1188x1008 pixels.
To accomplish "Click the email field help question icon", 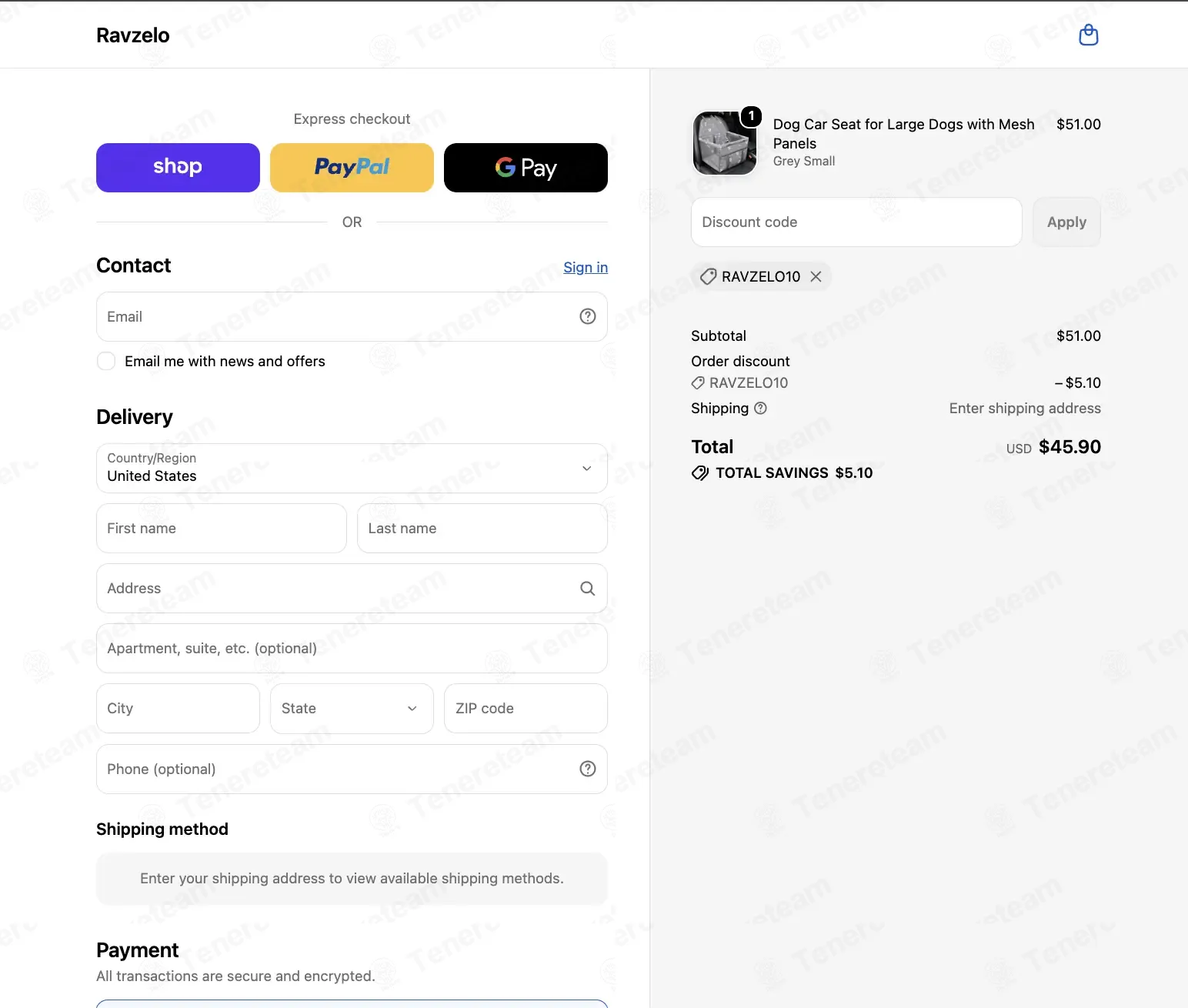I will tap(588, 316).
